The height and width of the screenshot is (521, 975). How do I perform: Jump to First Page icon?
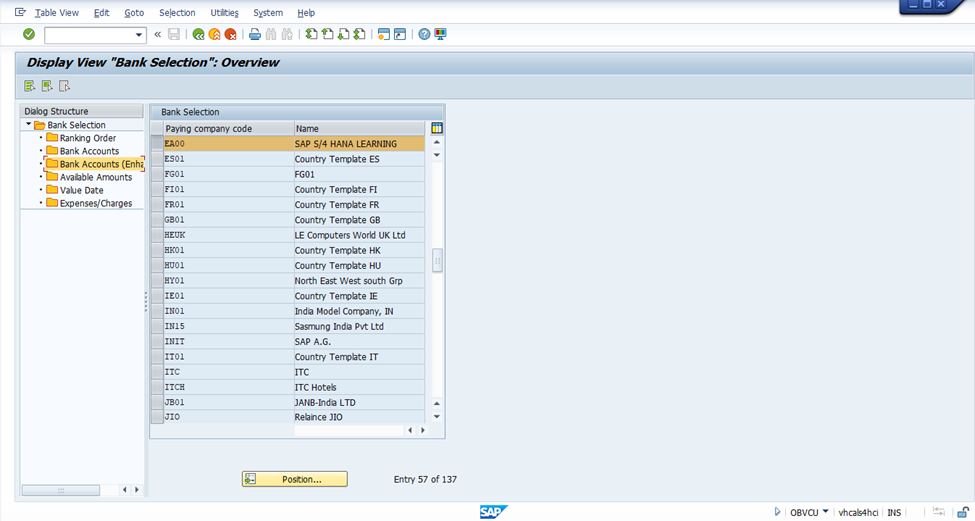coord(312,34)
